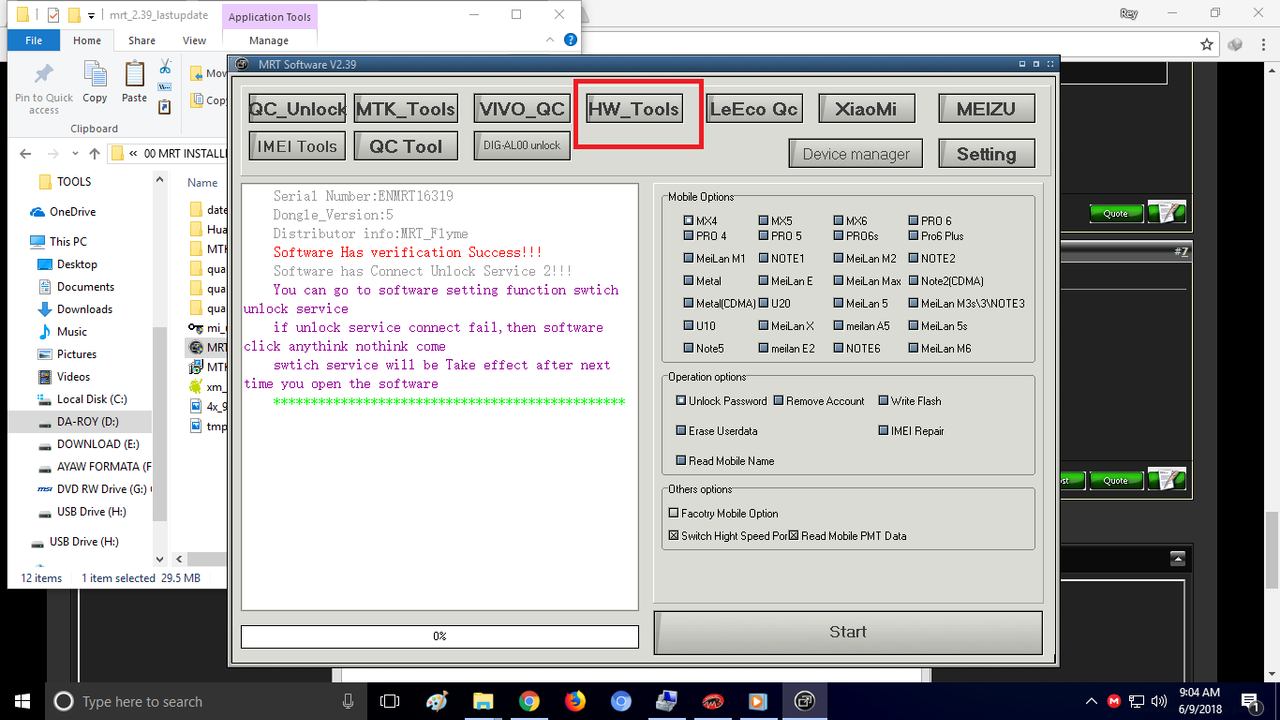The height and width of the screenshot is (720, 1280).
Task: Click the Cut scissors icon
Action: pos(165,67)
